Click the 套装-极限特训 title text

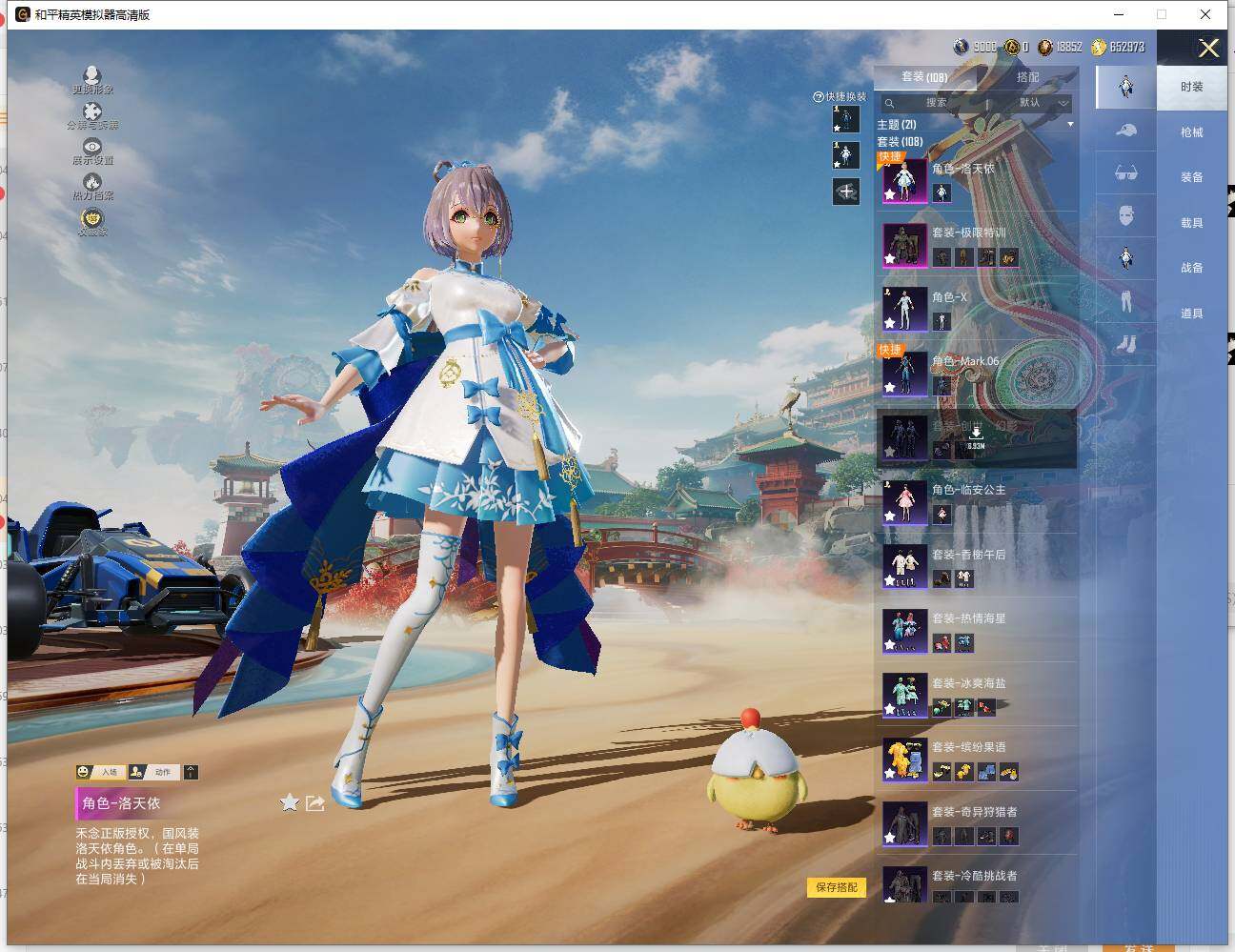(968, 233)
